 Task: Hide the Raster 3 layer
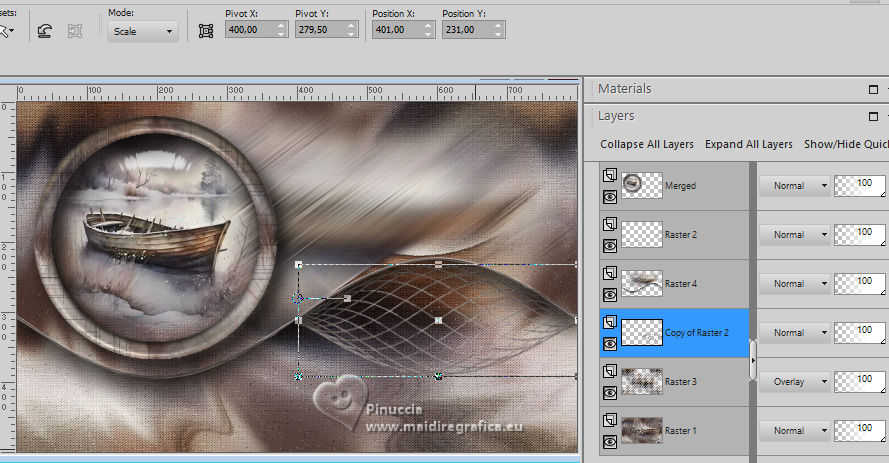coord(610,393)
